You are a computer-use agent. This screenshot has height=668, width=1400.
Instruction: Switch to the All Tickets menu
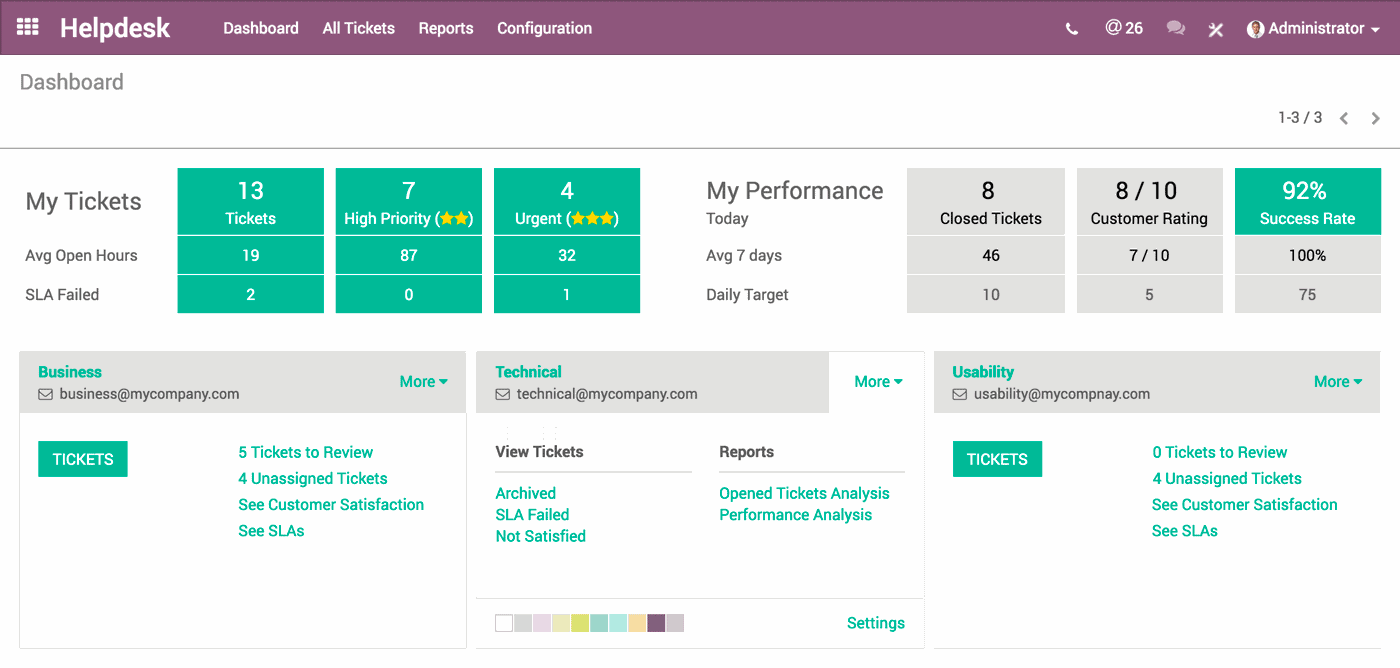(358, 28)
